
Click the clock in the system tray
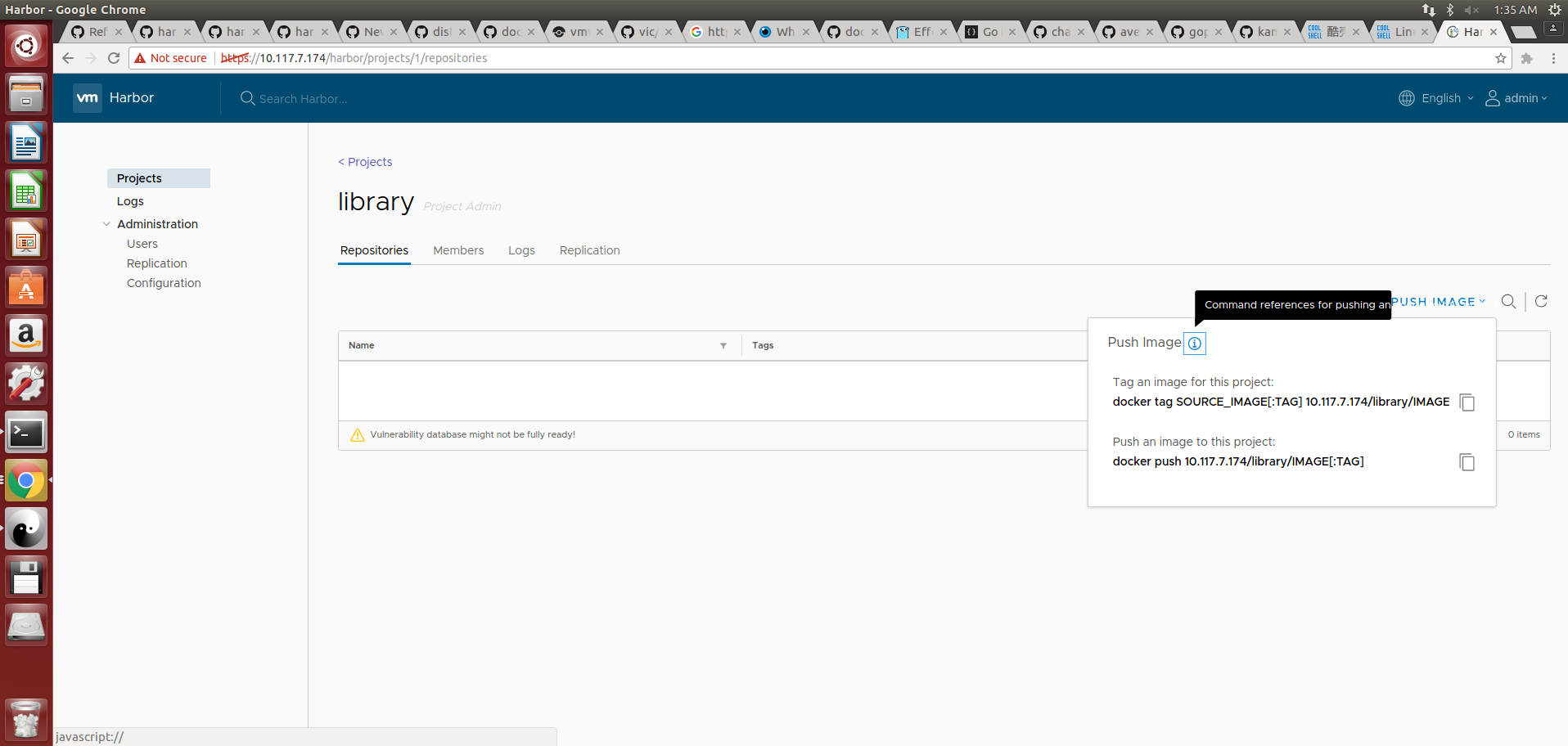(1516, 10)
